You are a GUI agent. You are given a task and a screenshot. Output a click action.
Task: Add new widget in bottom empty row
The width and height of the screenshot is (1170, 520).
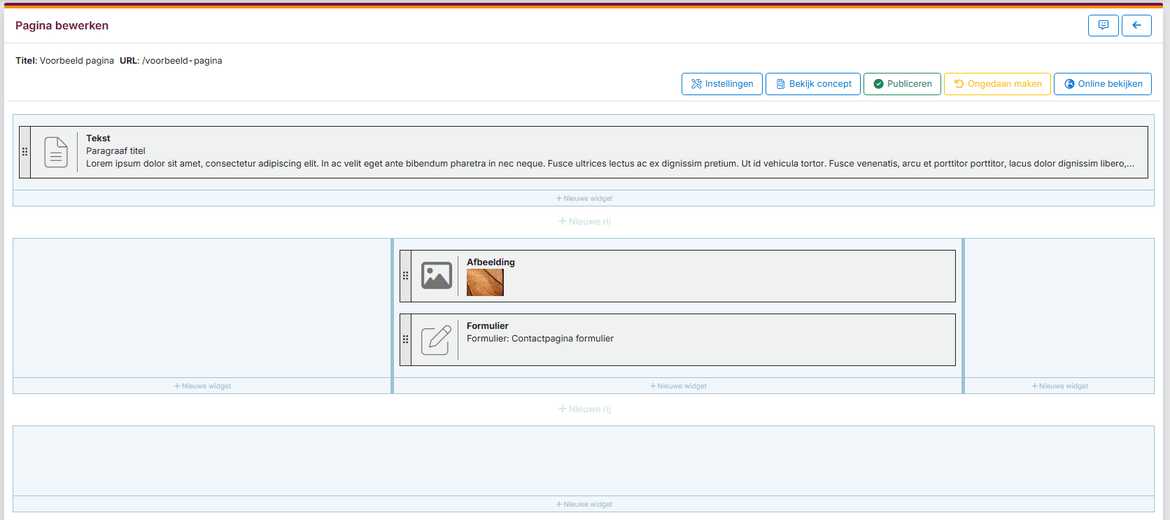click(x=584, y=504)
